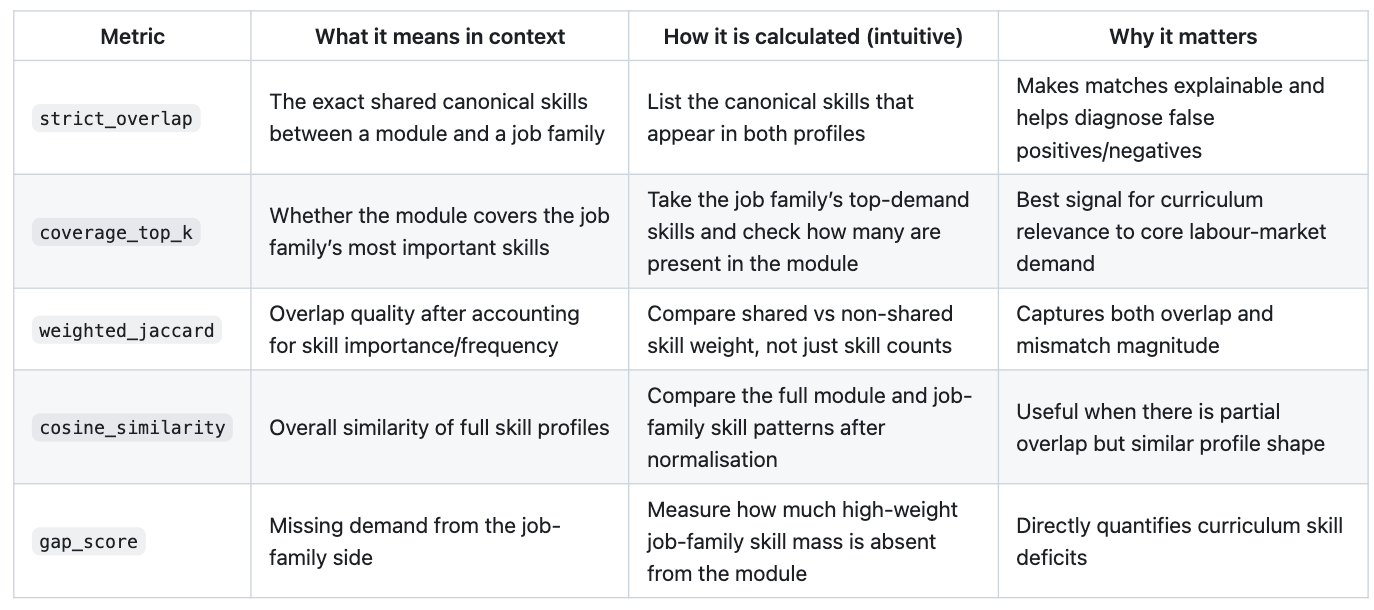Click "Best signal for curriculum relevance" cell

pyautogui.click(x=1171, y=231)
